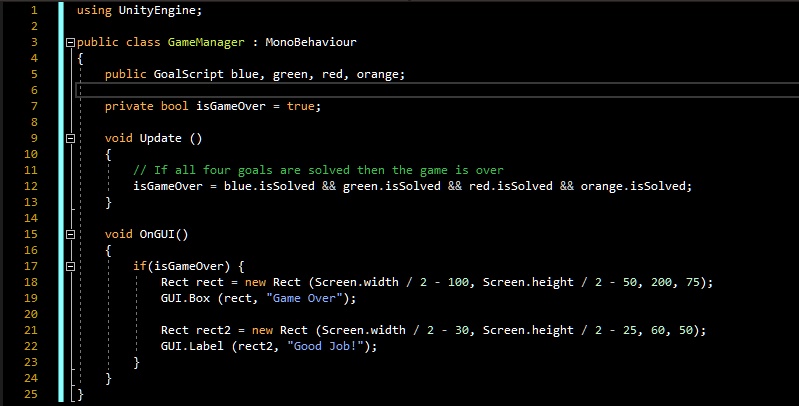The width and height of the screenshot is (799, 406).
Task: Click line number 18 in the gutter
Action: point(31,282)
